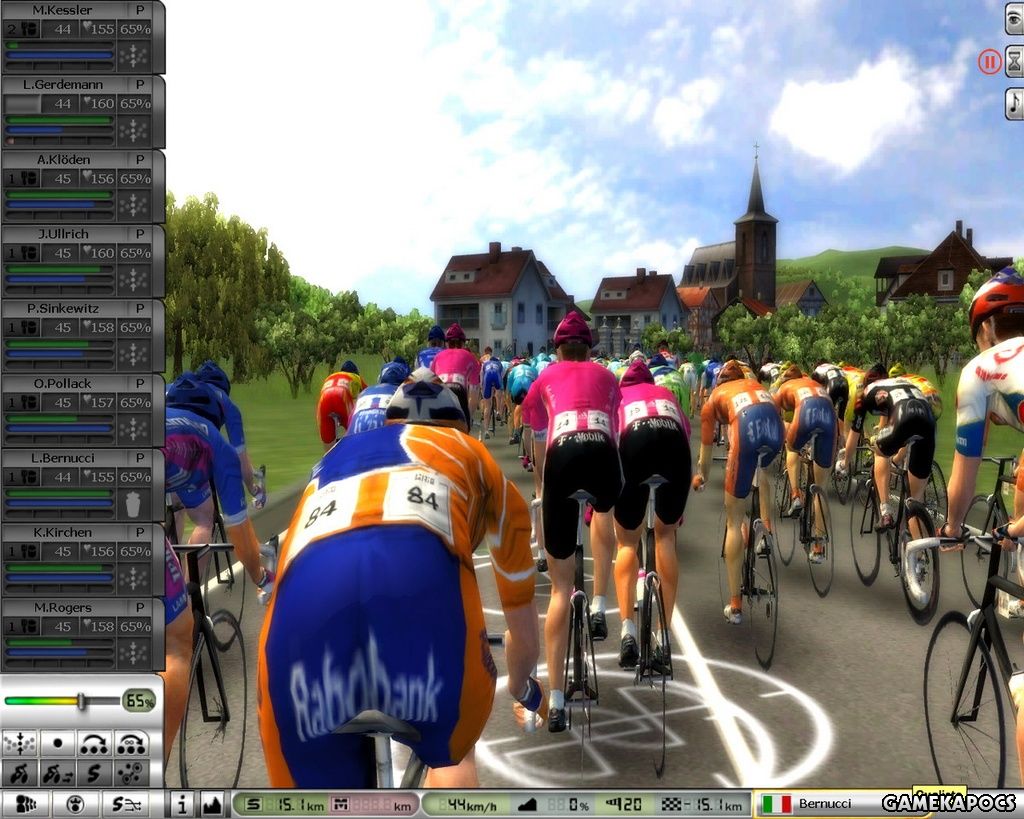Click L.Gerdemann's current order icon
1024x819 pixels.
(x=133, y=131)
